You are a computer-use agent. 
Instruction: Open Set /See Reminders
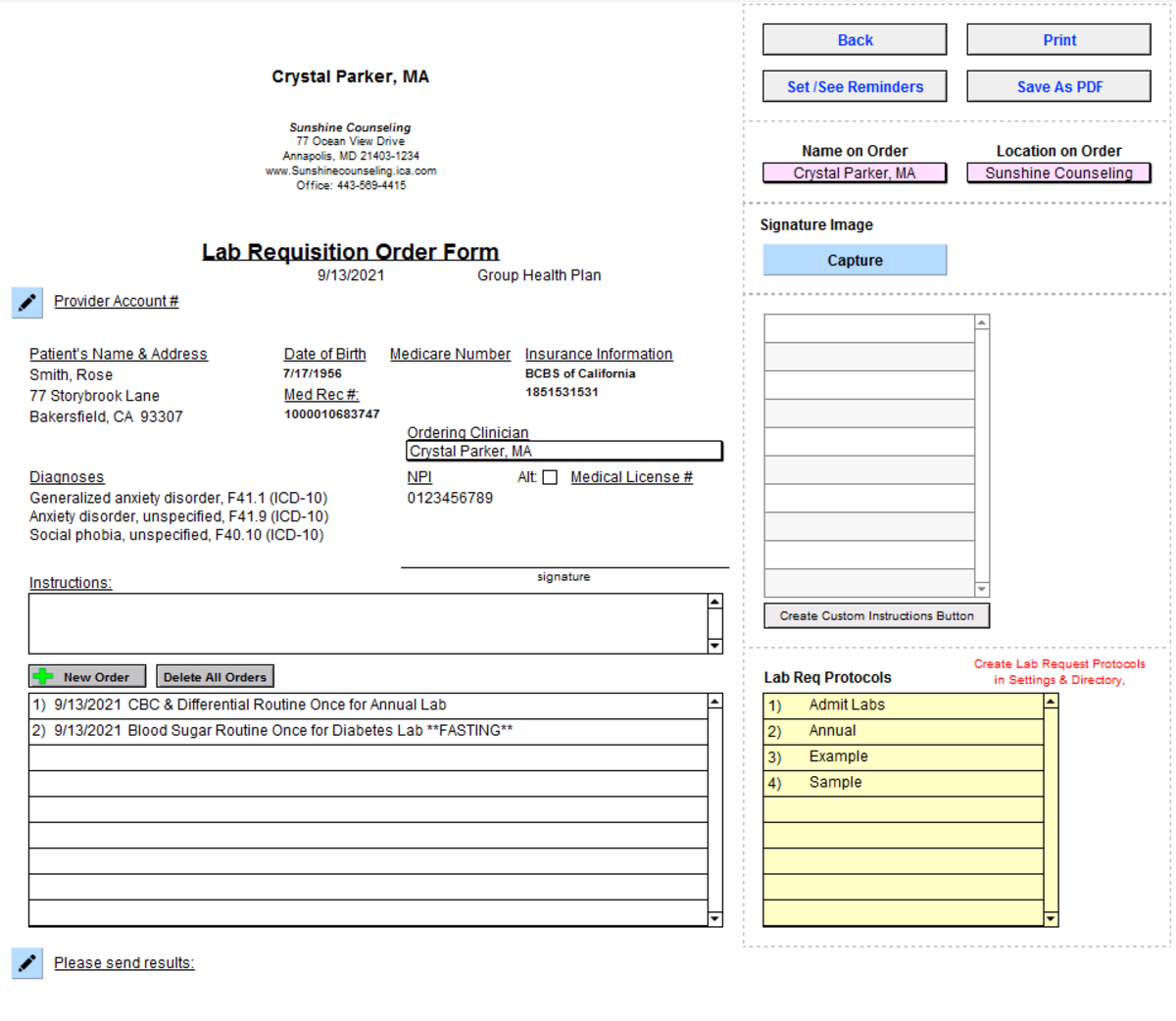coord(854,86)
